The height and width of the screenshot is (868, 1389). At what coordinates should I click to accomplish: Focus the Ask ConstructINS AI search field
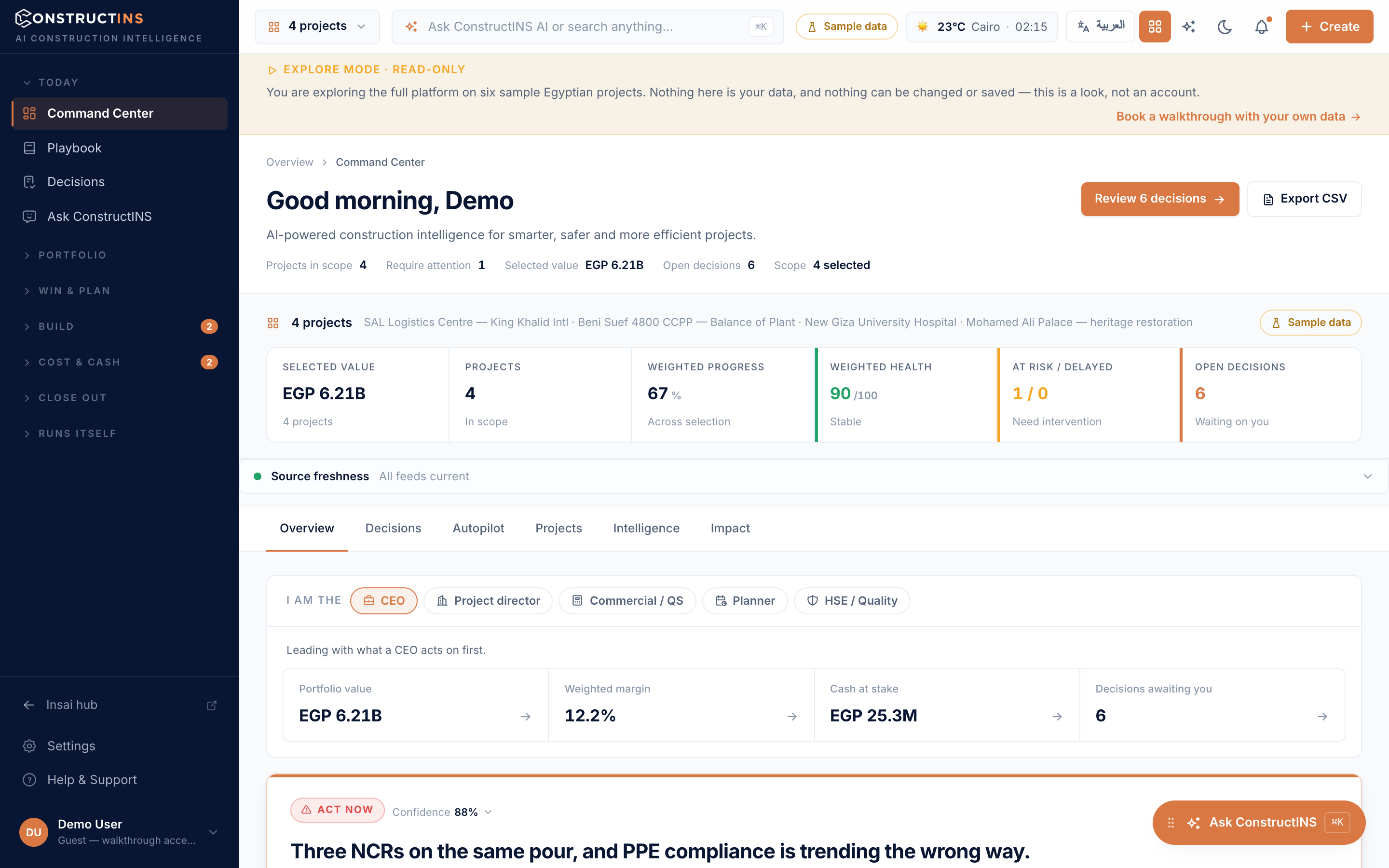[588, 27]
